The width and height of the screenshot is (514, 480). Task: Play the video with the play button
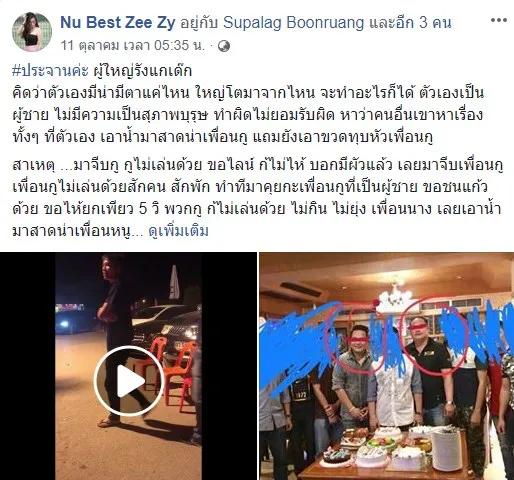point(129,380)
